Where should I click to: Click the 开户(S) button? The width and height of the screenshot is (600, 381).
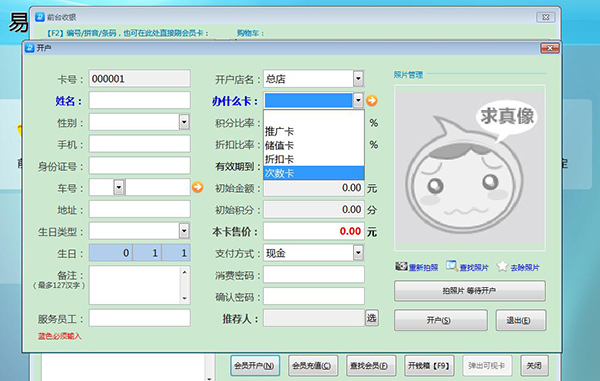point(441,320)
